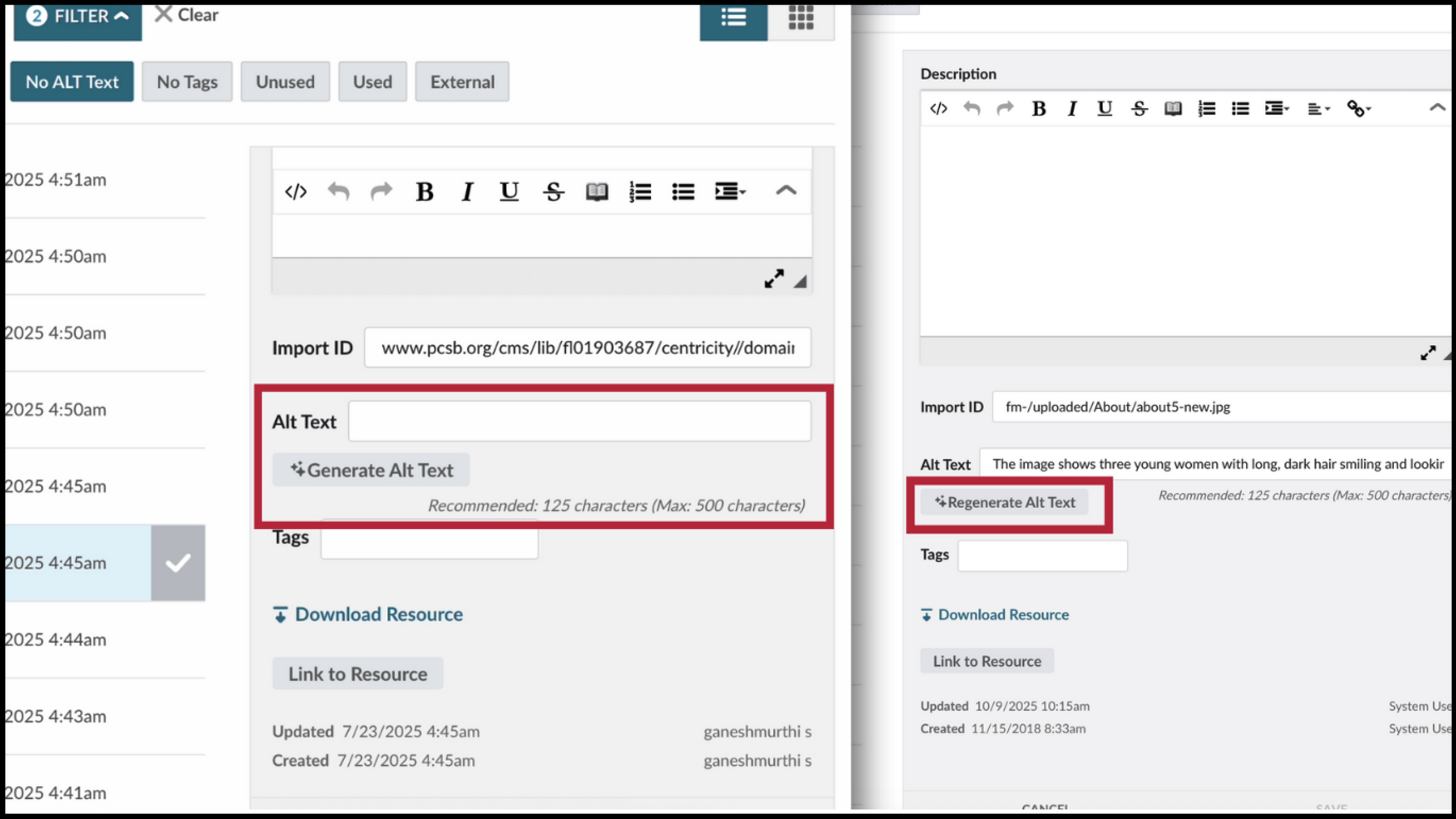Click strikethrough icon in right Description toolbar
The width and height of the screenshot is (1456, 819).
click(1139, 108)
